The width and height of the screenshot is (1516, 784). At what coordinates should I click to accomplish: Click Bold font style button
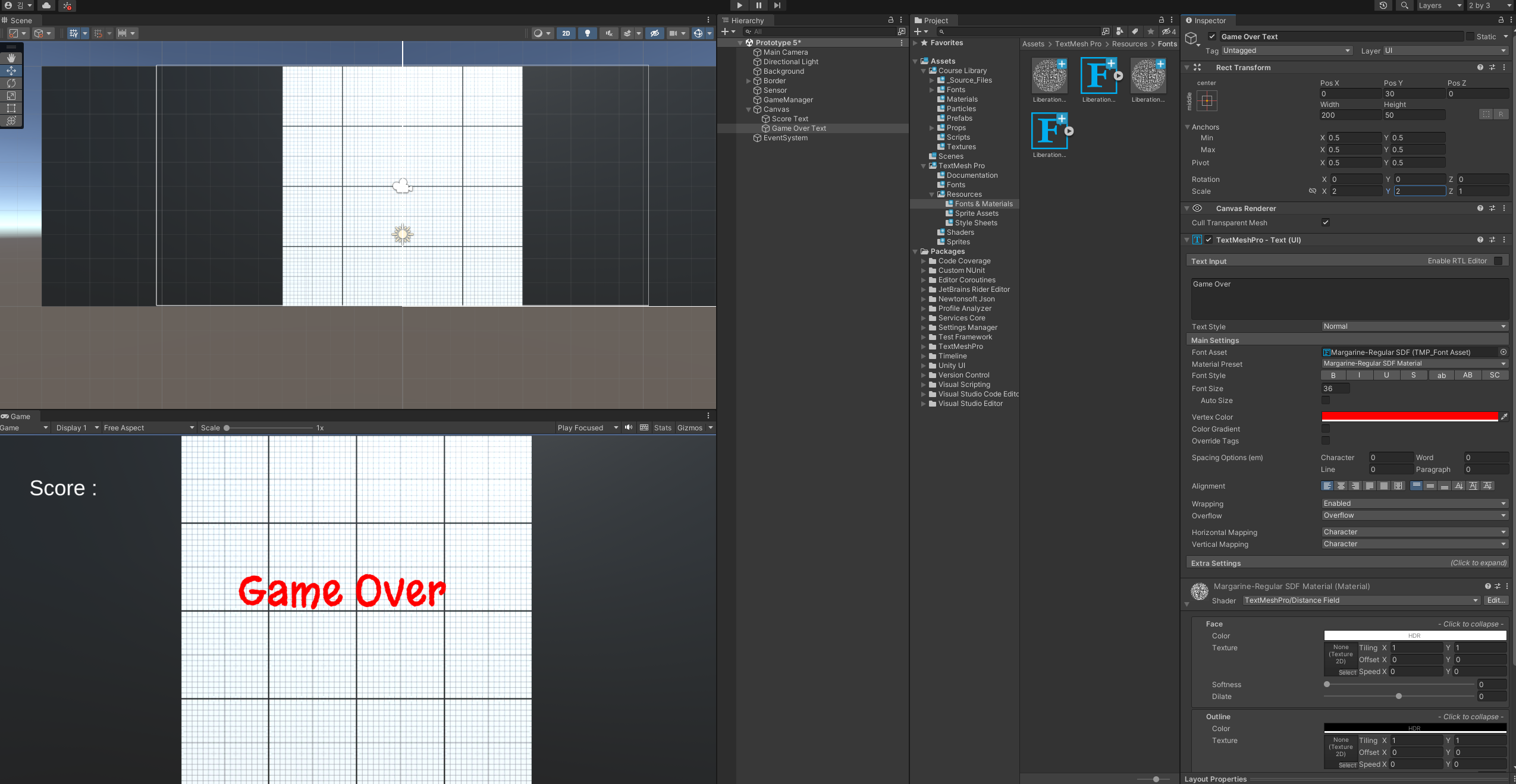click(x=1333, y=376)
